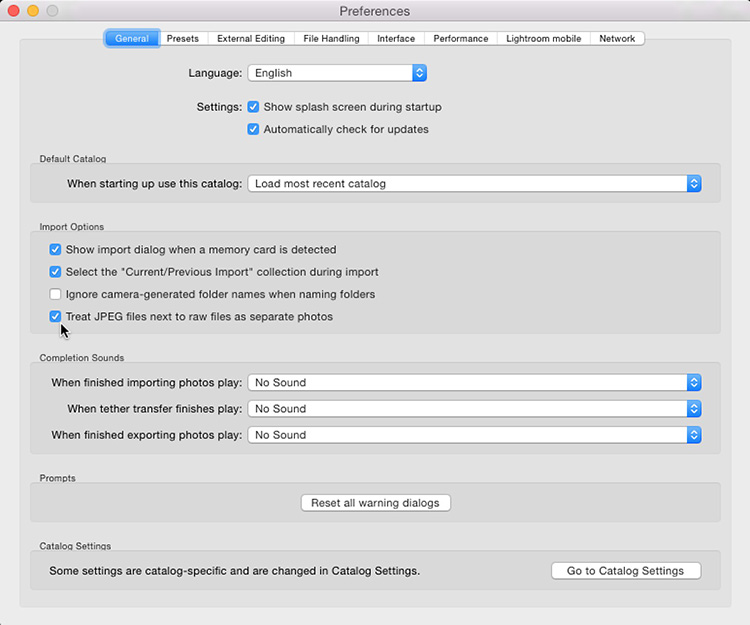
Task: Click the Preferences window title
Action: [375, 11]
